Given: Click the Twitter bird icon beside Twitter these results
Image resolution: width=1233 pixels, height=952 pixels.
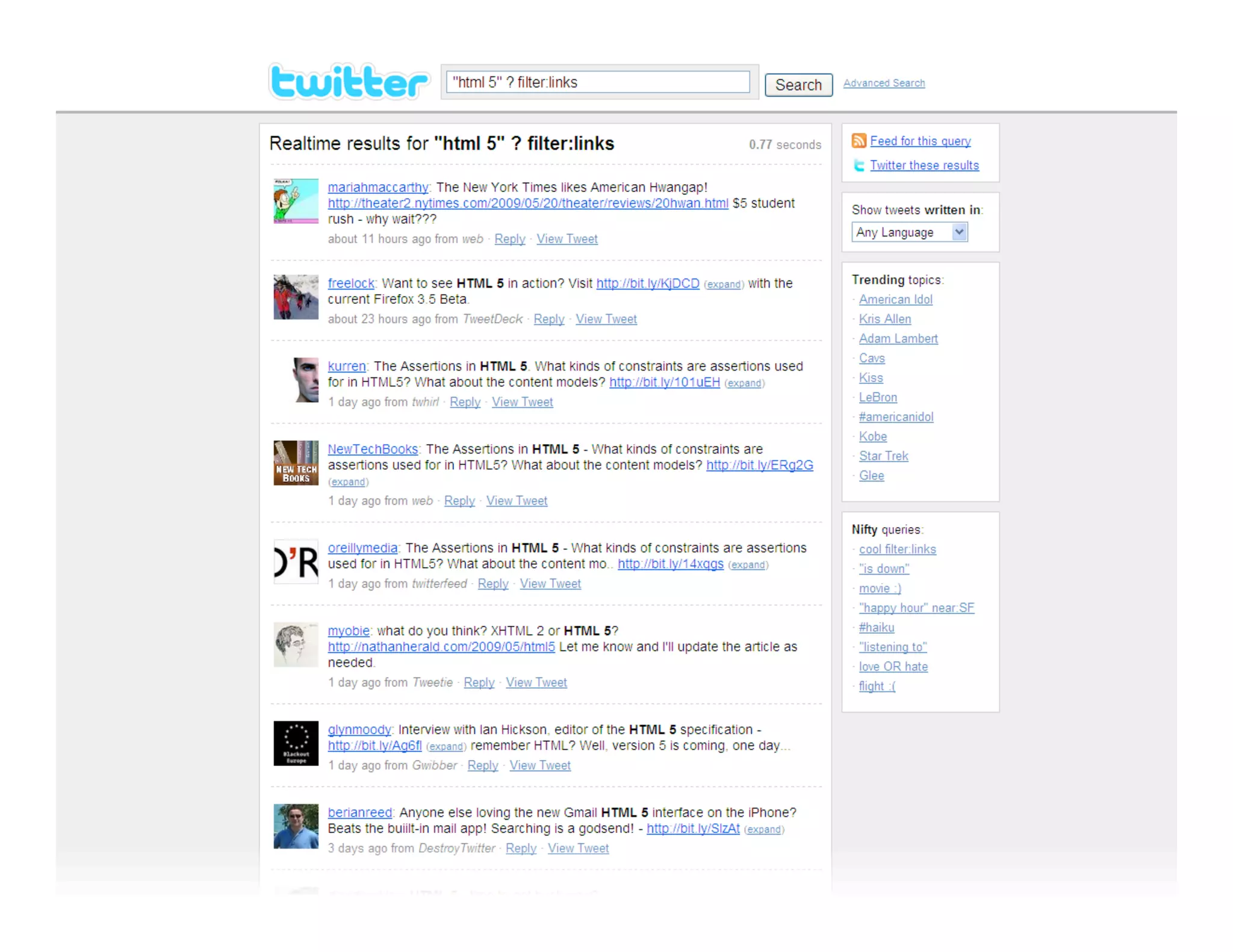Looking at the screenshot, I should (x=859, y=165).
